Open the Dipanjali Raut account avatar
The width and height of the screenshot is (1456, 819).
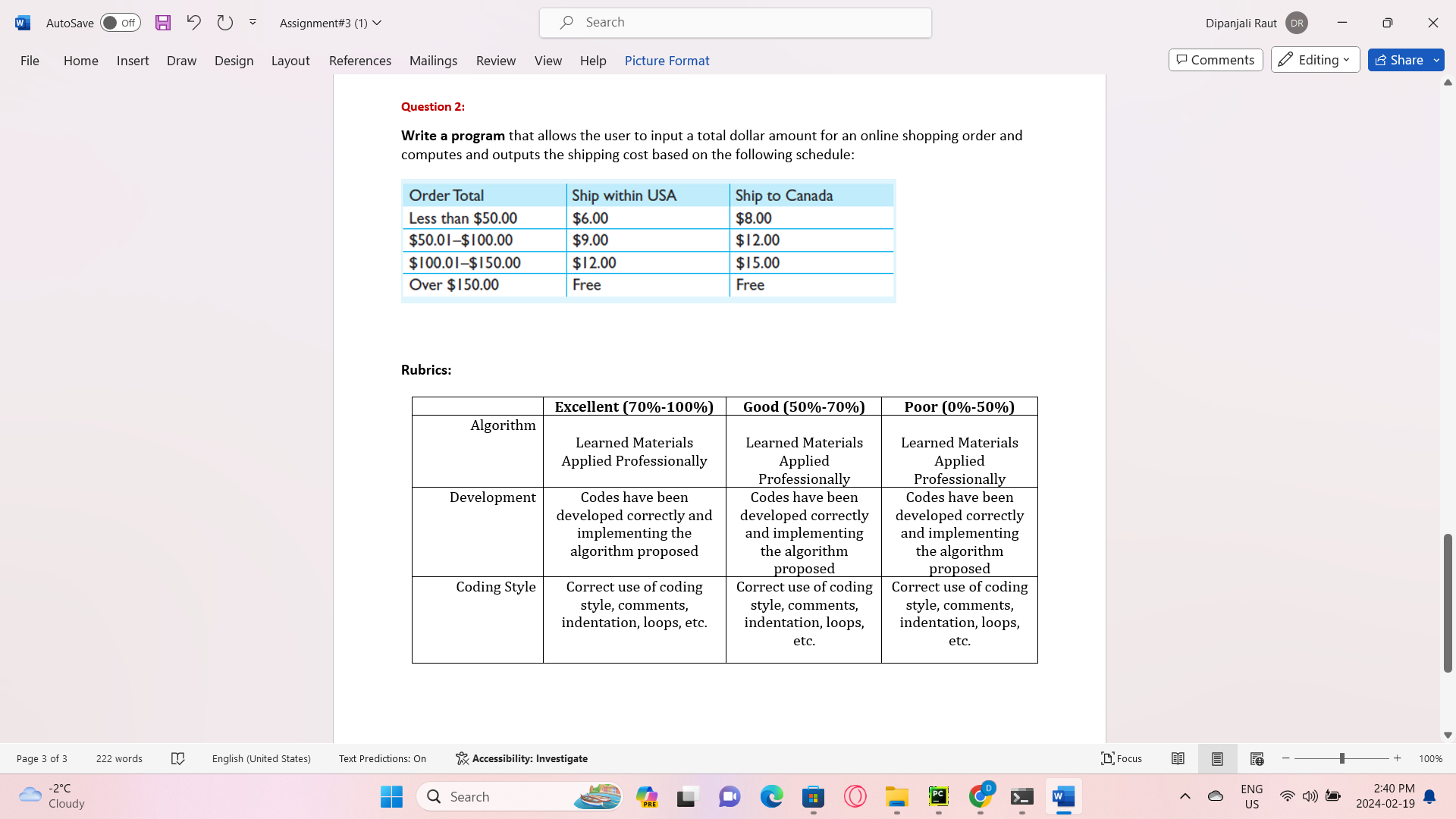pyautogui.click(x=1297, y=23)
